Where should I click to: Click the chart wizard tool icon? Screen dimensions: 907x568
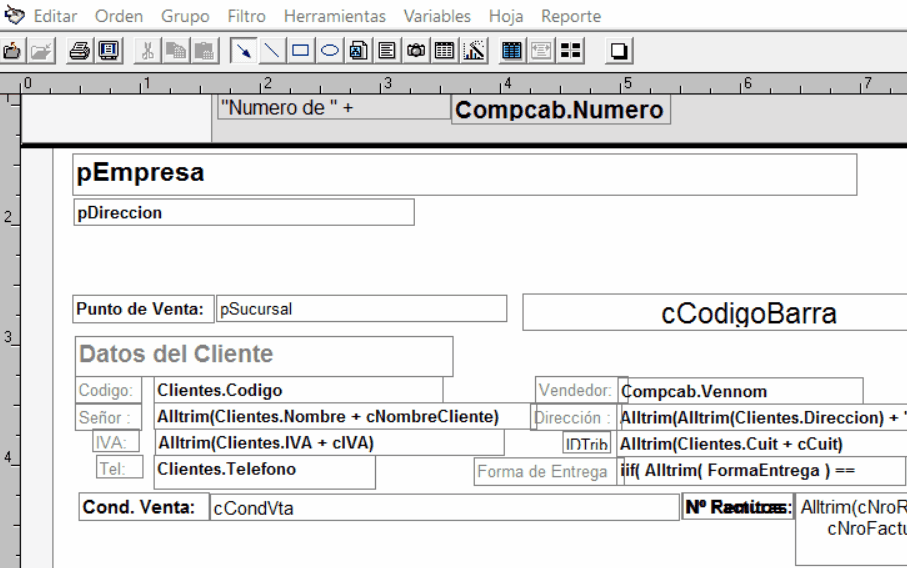[x=474, y=51]
